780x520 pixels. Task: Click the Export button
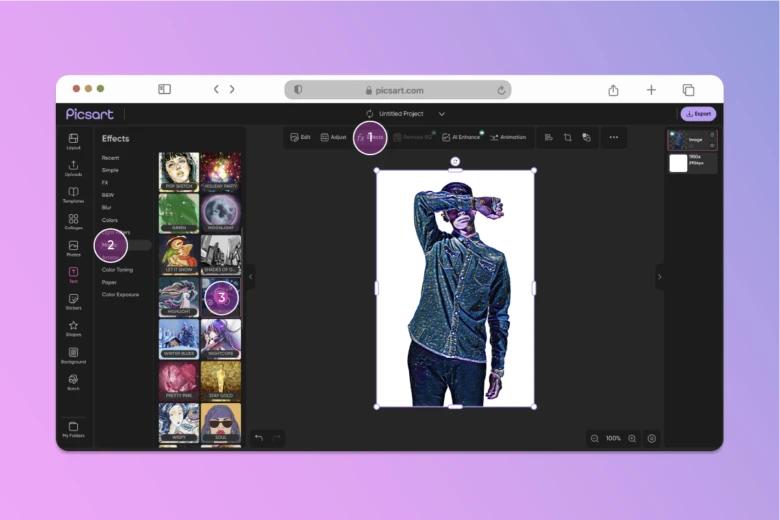point(698,114)
